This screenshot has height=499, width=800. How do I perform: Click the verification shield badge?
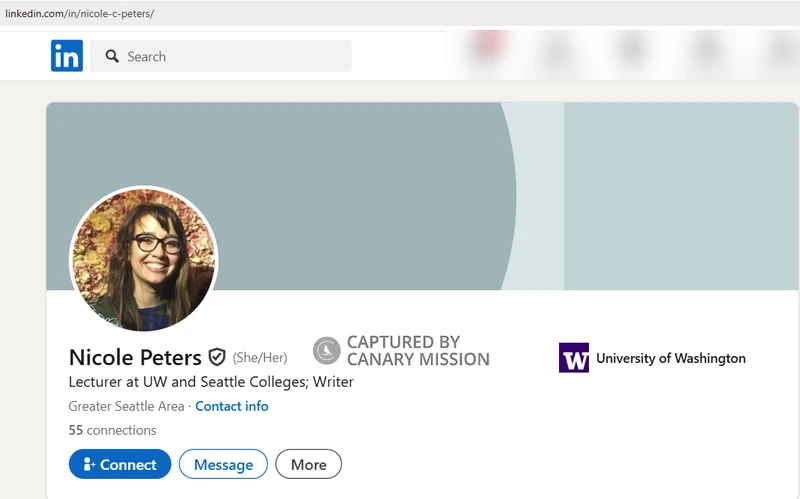tap(217, 357)
